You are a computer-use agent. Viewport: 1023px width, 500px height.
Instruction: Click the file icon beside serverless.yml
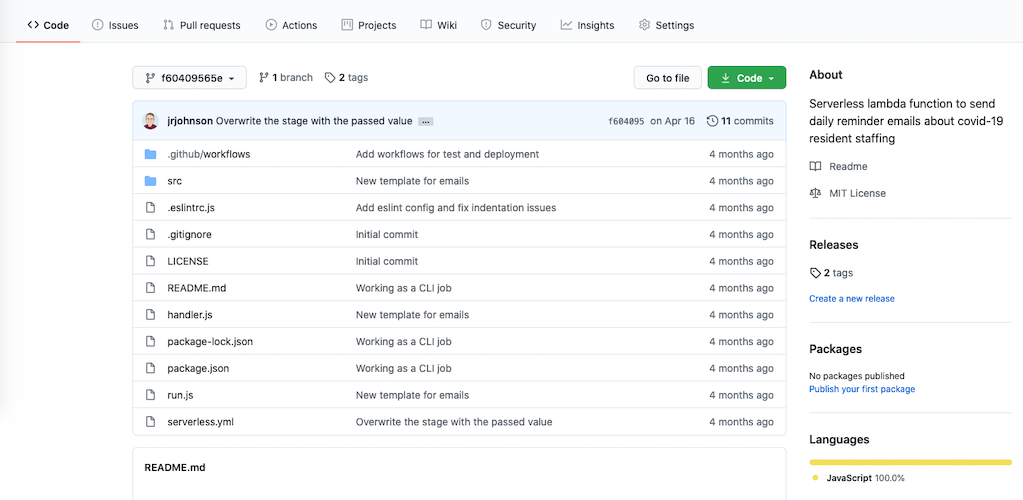[x=151, y=422]
